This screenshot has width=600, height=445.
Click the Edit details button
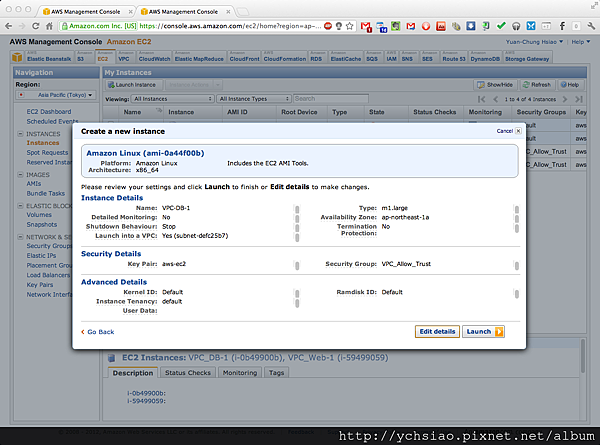coord(437,332)
